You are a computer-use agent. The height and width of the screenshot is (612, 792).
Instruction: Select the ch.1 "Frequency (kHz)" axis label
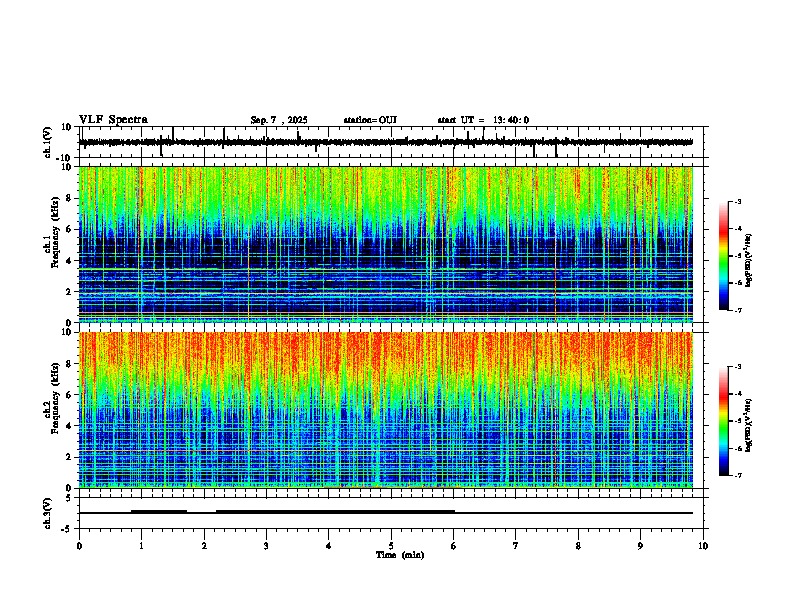[55, 232]
